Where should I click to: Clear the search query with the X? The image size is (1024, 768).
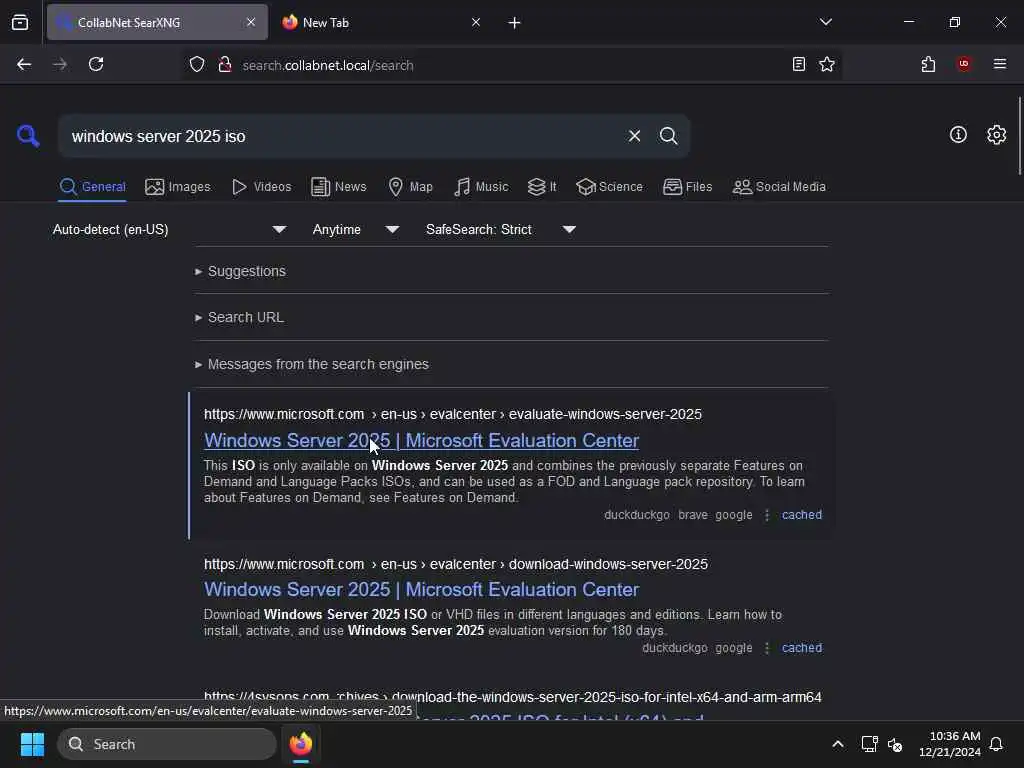point(634,136)
